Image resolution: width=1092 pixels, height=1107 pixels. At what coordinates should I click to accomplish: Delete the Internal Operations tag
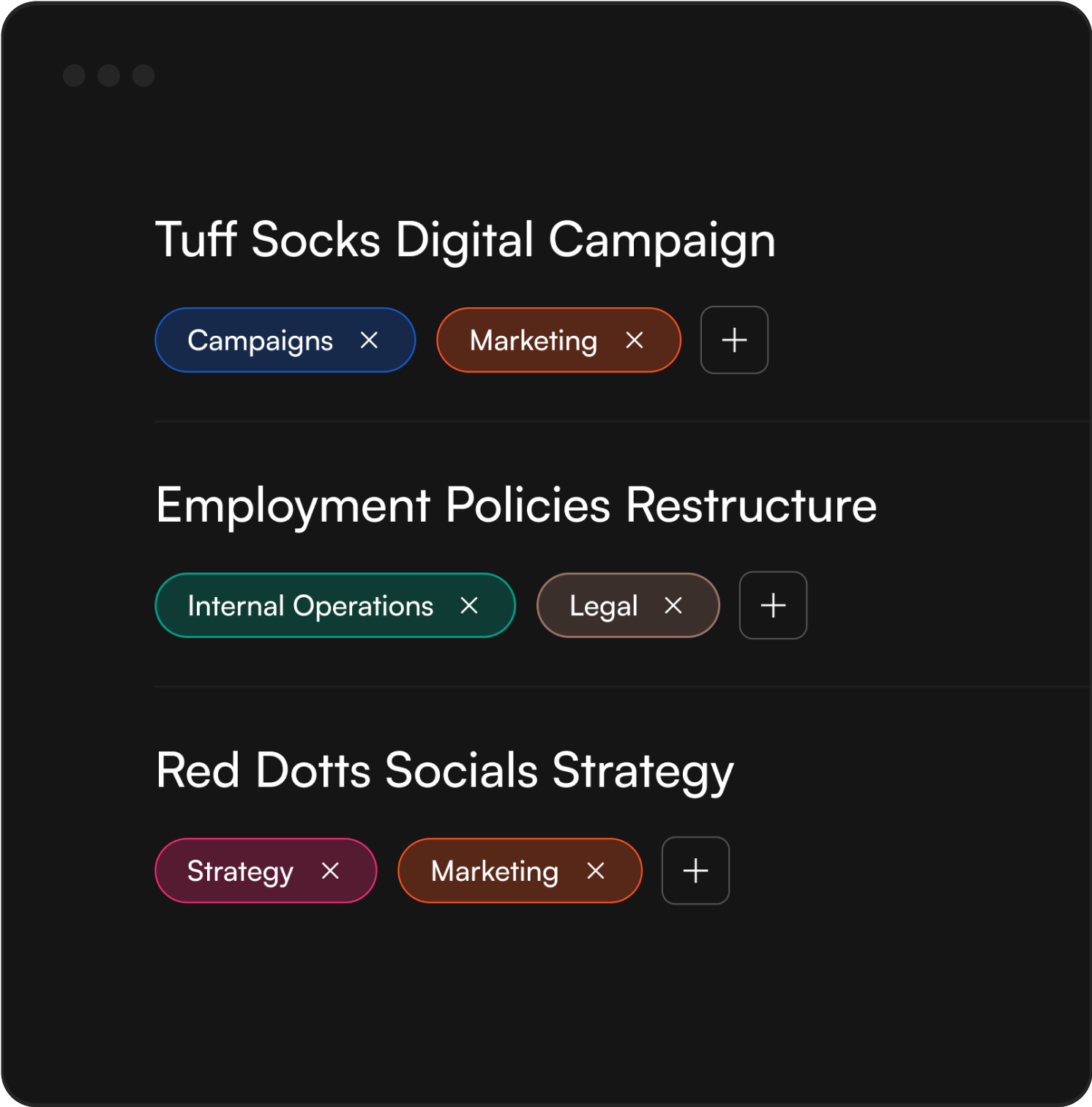click(x=469, y=606)
